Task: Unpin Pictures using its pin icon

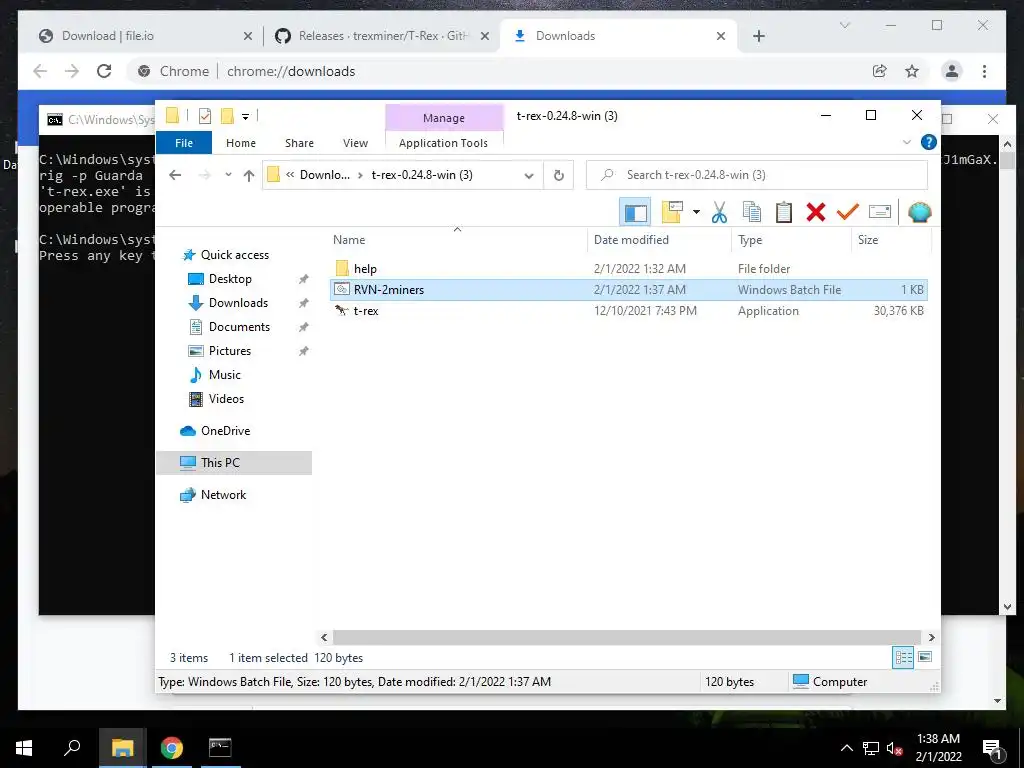Action: [303, 351]
